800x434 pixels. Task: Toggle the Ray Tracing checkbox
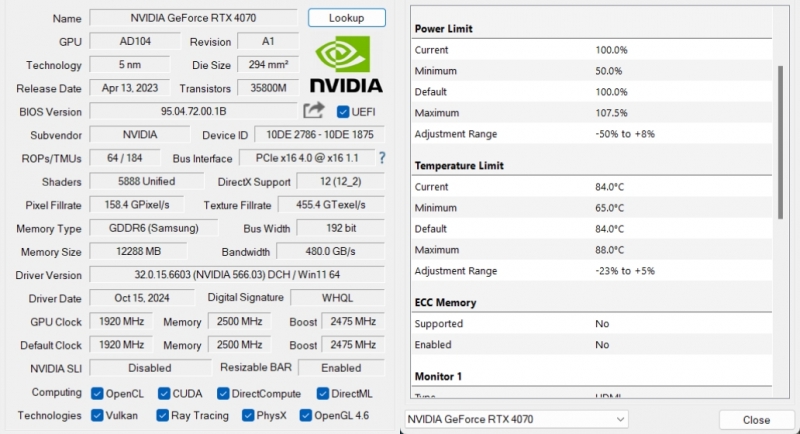coord(163,415)
